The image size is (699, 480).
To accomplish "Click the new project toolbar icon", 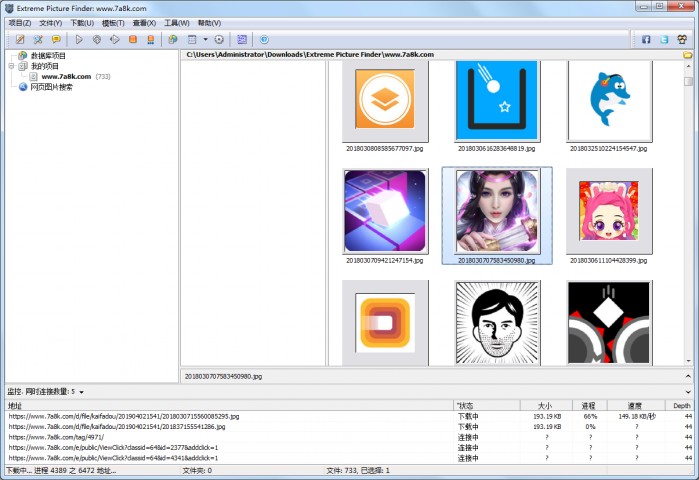I will click(x=19, y=39).
